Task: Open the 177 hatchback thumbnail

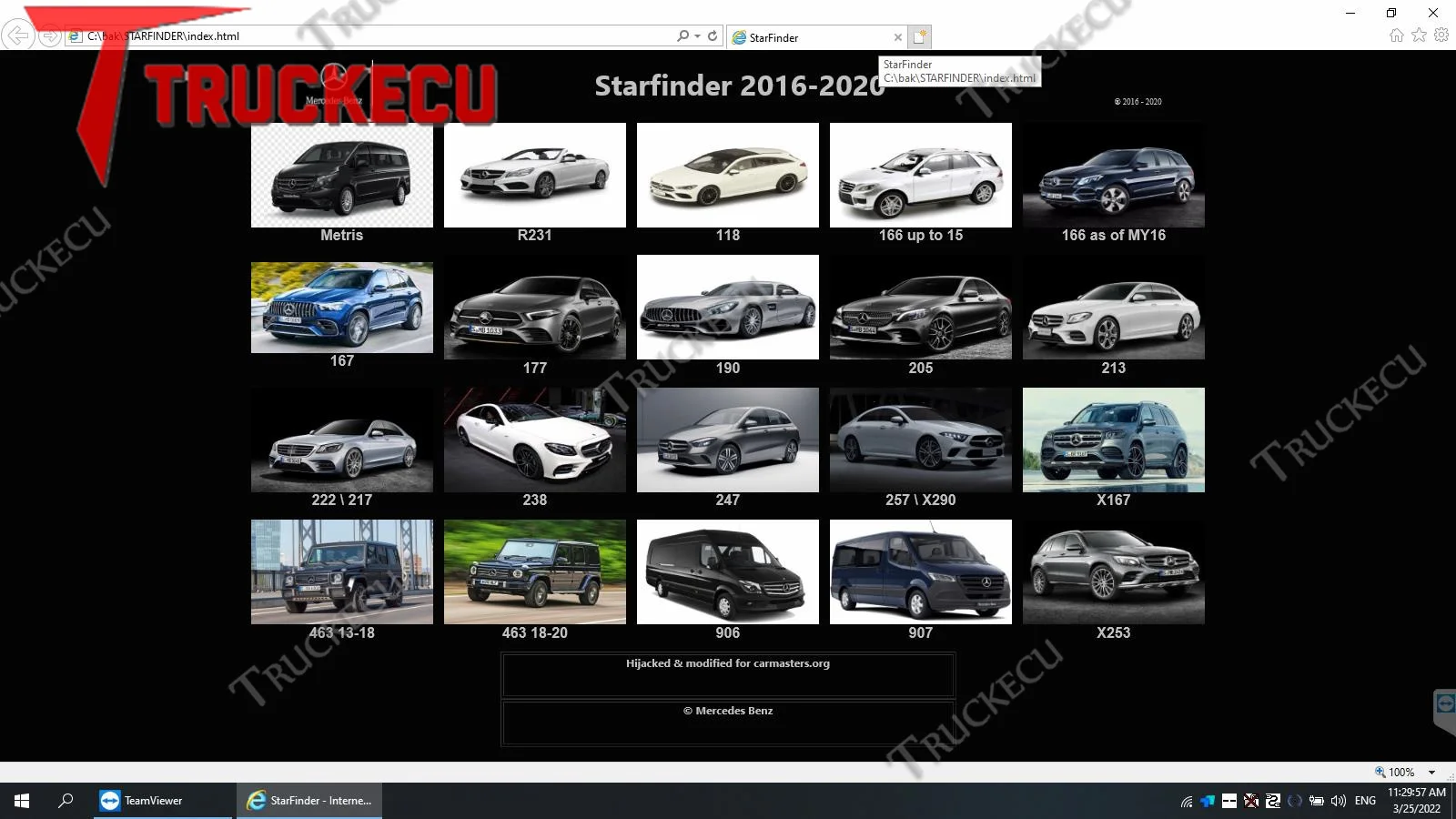Action: click(x=535, y=307)
